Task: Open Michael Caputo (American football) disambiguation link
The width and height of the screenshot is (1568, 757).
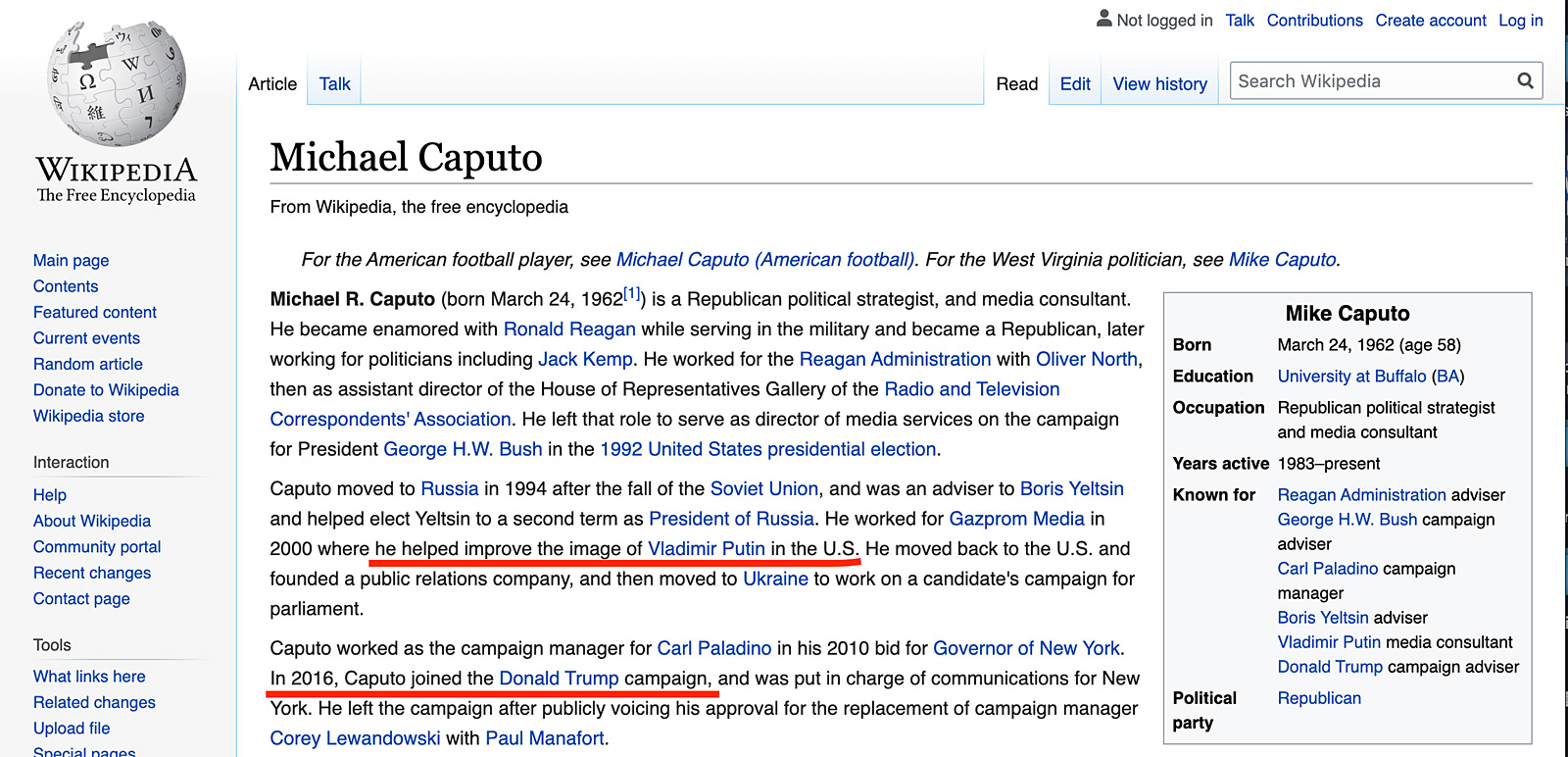Action: point(764,259)
